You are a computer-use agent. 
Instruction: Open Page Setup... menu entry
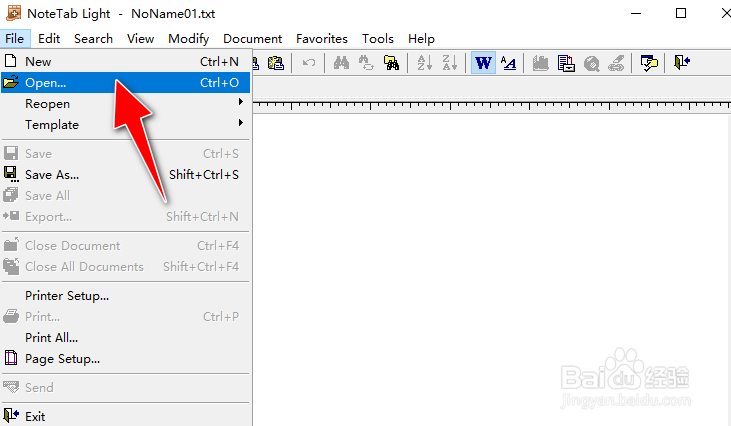pyautogui.click(x=125, y=358)
